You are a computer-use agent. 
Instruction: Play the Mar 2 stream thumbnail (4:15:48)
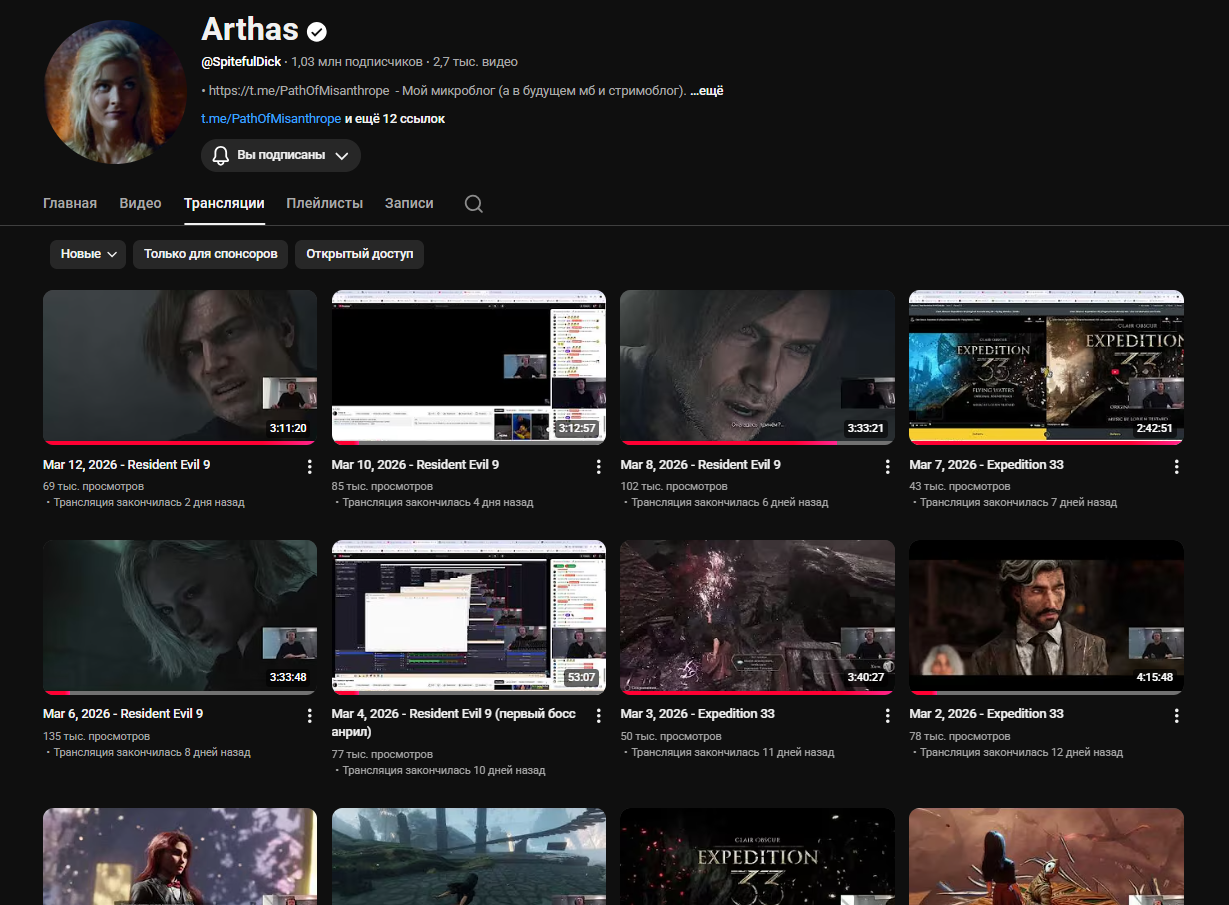[x=1046, y=617]
